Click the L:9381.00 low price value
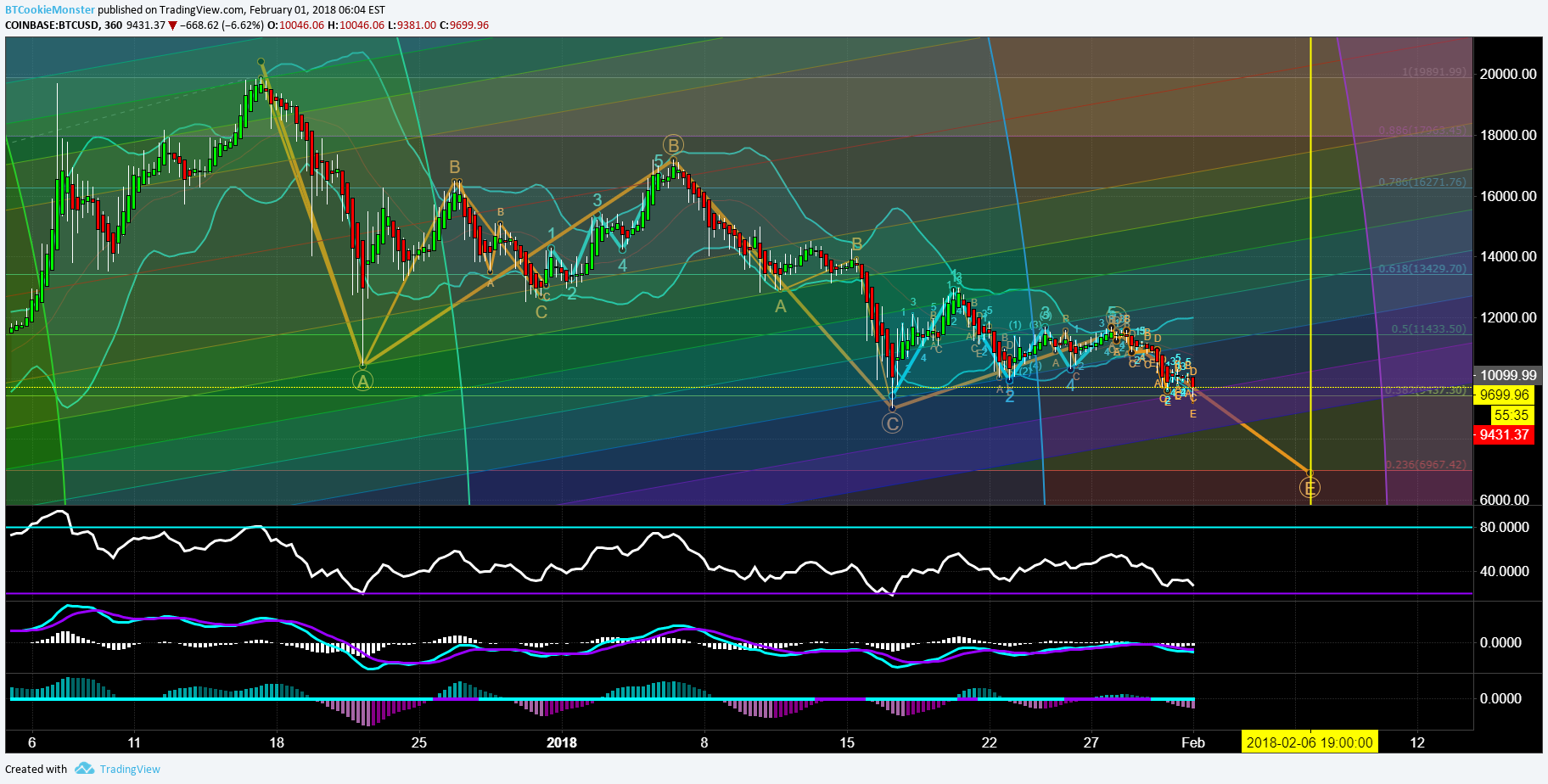This screenshot has height=784, width=1548. [412, 25]
